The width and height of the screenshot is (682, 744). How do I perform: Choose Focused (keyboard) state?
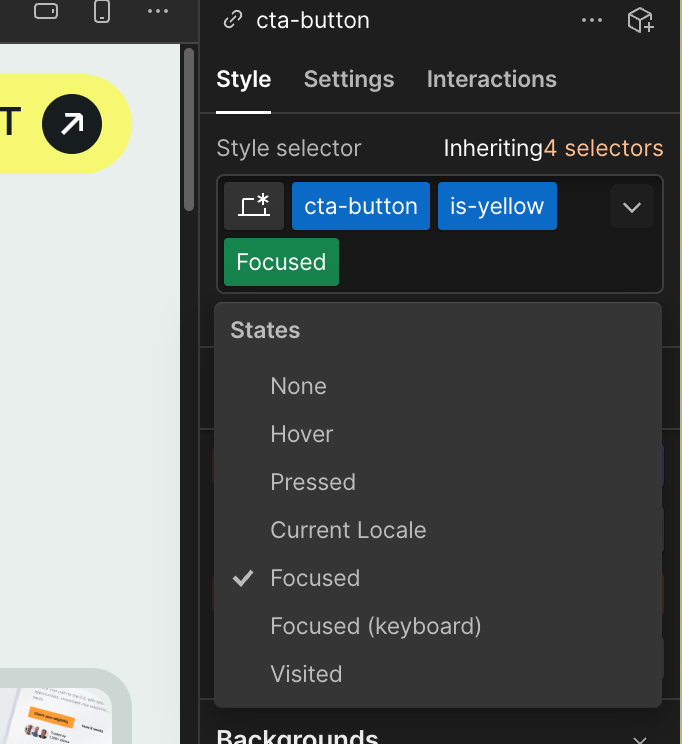click(438, 626)
